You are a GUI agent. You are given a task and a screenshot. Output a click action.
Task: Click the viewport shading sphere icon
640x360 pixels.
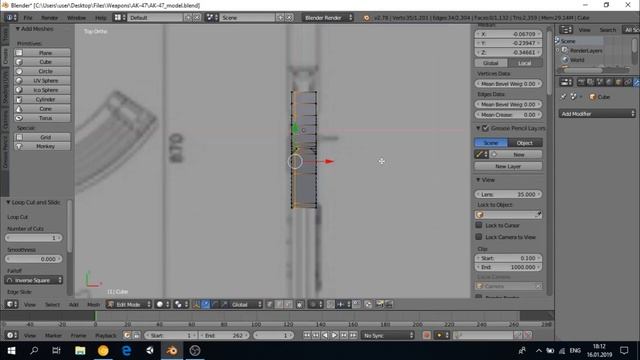click(x=162, y=304)
